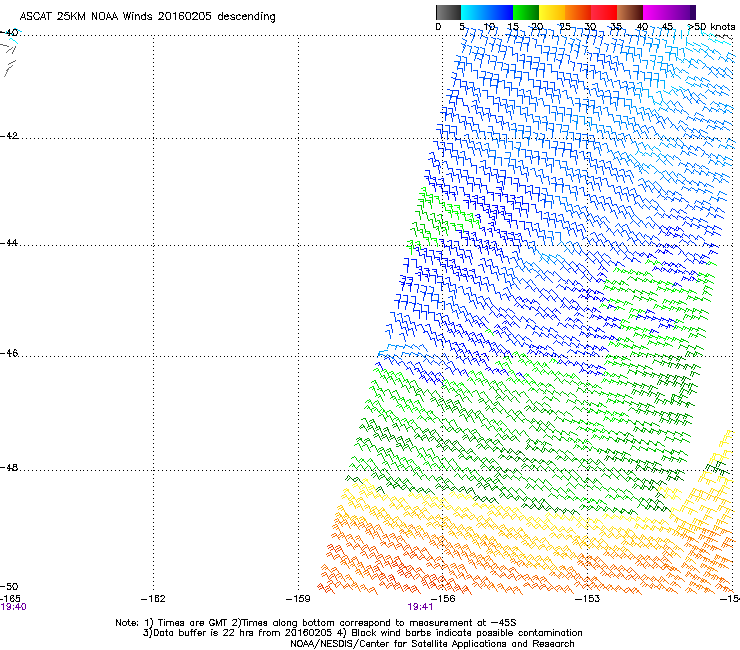This screenshot has height=650, width=740.
Task: Click the '-159' longitude axis label
Action: tap(298, 599)
